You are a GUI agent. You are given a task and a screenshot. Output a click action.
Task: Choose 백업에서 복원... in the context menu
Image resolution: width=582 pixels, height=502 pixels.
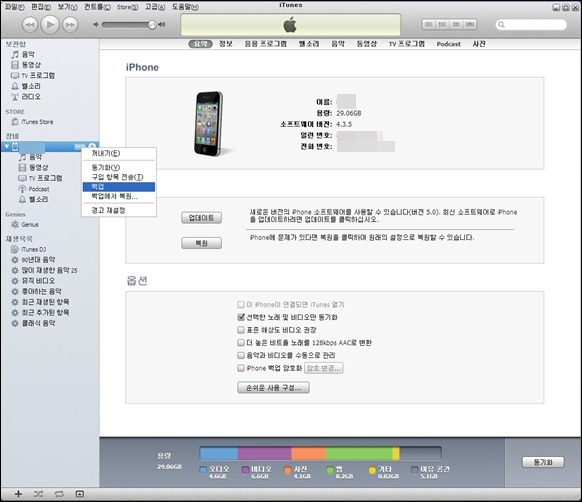119,196
